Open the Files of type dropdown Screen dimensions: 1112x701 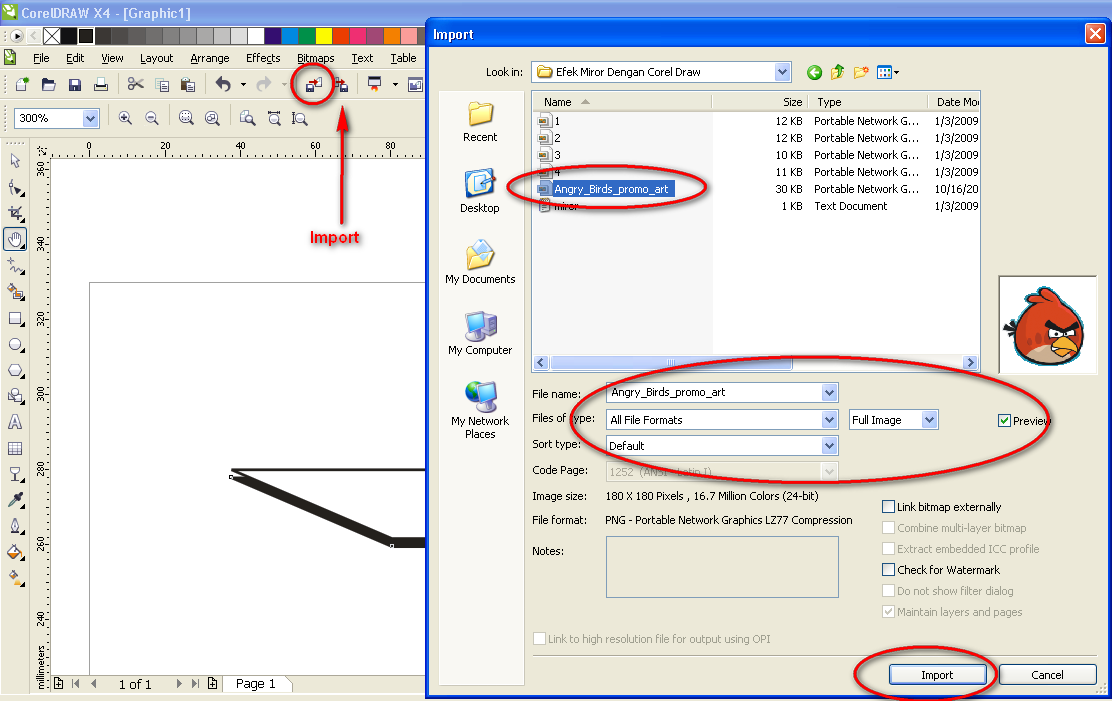(x=830, y=419)
